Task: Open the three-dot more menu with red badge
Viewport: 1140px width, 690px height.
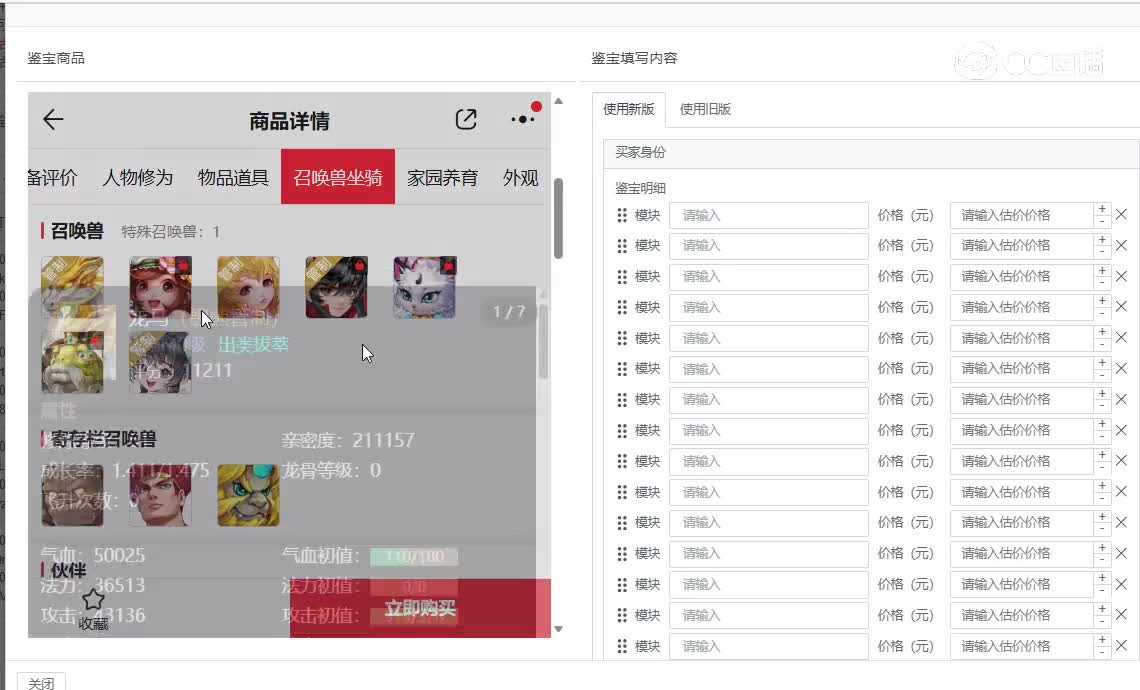Action: coord(523,119)
